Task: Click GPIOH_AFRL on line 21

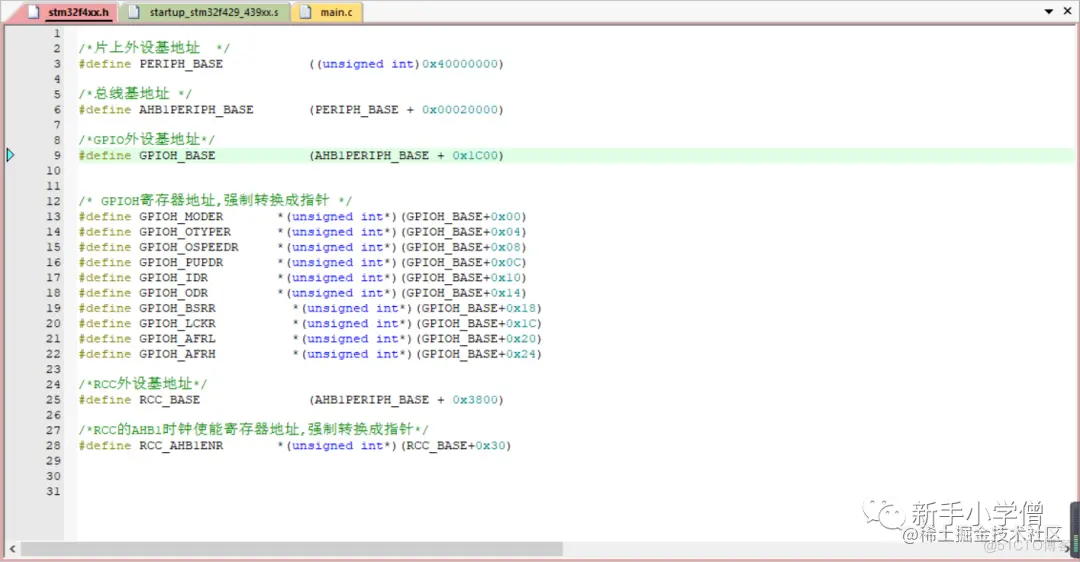Action: coord(177,339)
